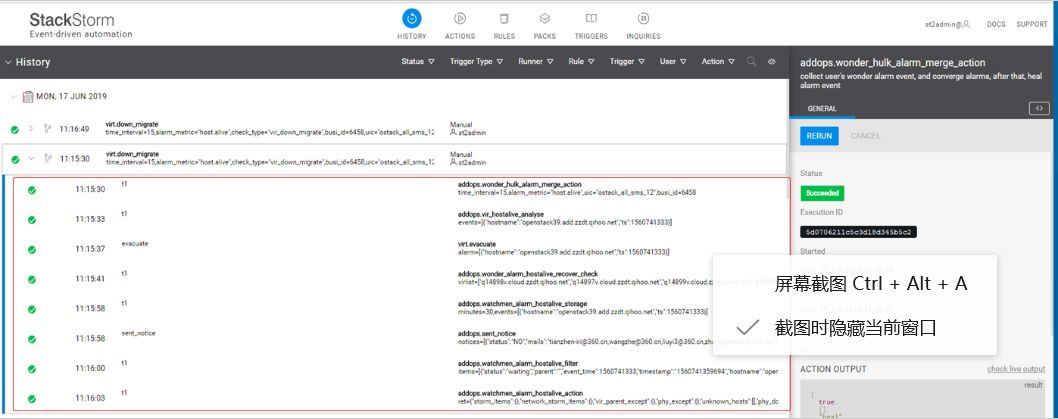
Task: Open the Triggers section icon
Action: [591, 18]
